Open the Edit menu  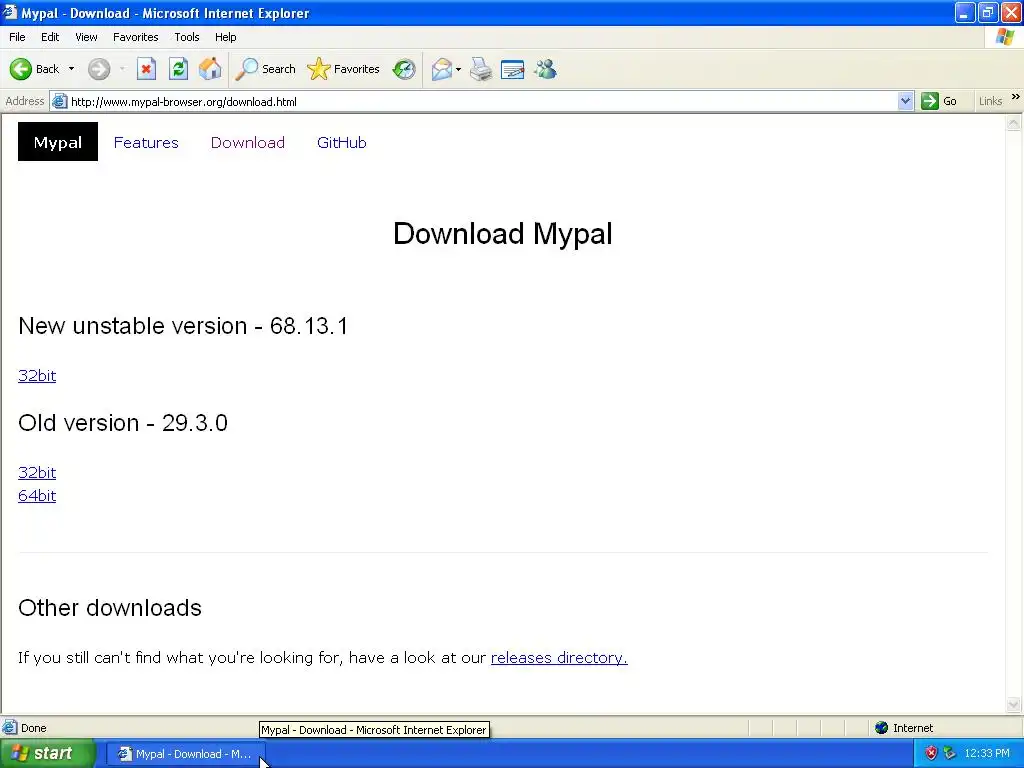[x=50, y=37]
